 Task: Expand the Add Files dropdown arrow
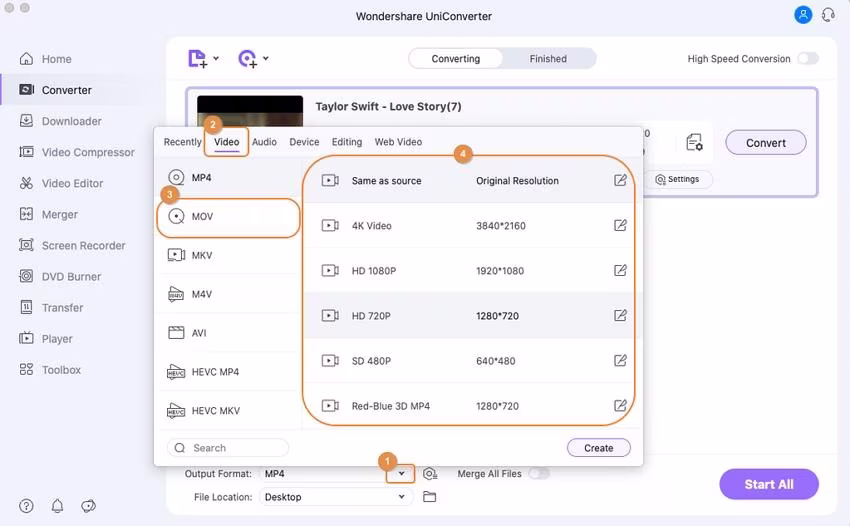pos(216,58)
